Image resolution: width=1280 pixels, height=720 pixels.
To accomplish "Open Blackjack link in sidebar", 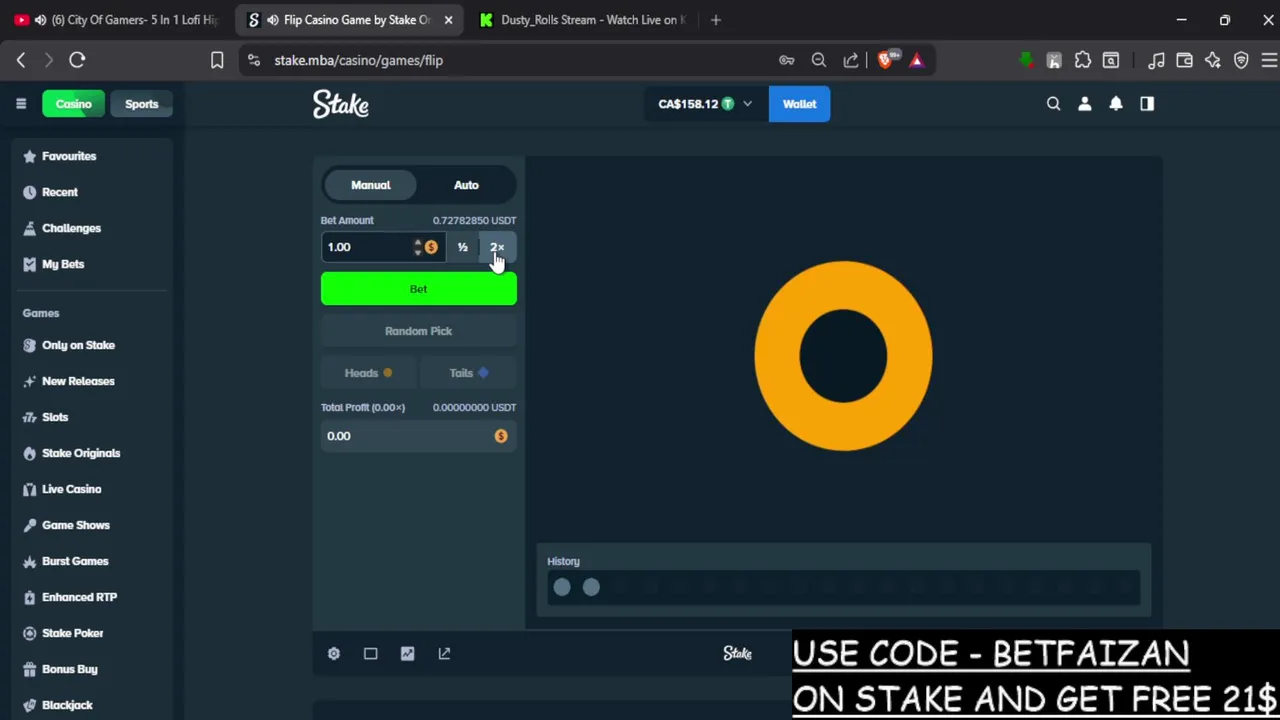I will [67, 705].
